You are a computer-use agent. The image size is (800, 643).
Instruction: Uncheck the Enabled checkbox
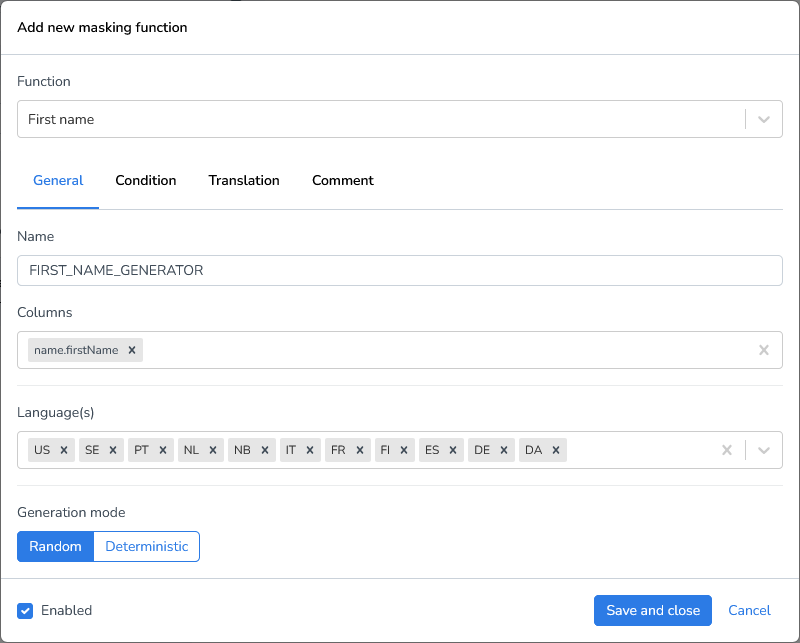click(25, 610)
